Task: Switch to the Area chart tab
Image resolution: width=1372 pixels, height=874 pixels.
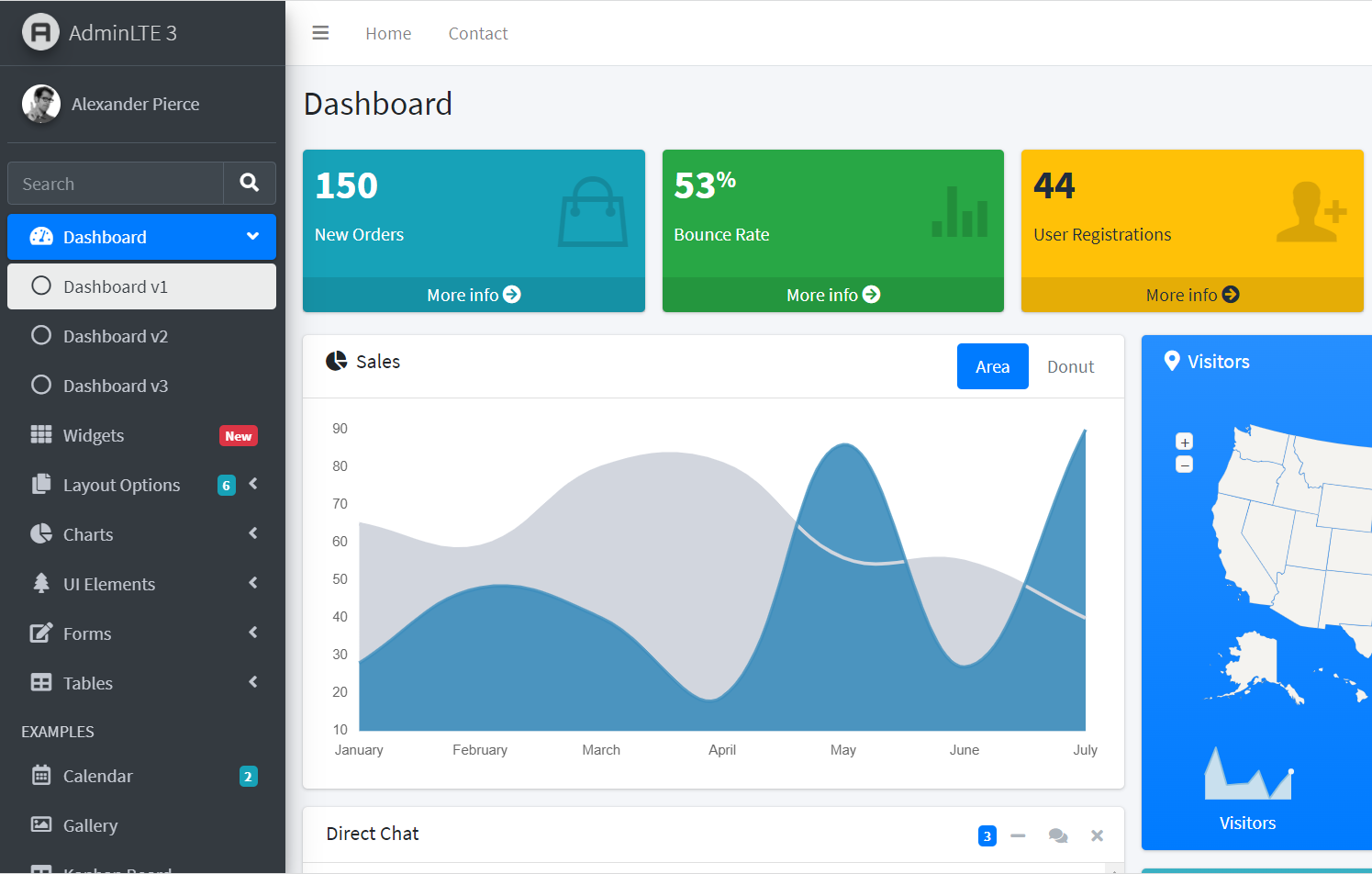Action: (993, 366)
